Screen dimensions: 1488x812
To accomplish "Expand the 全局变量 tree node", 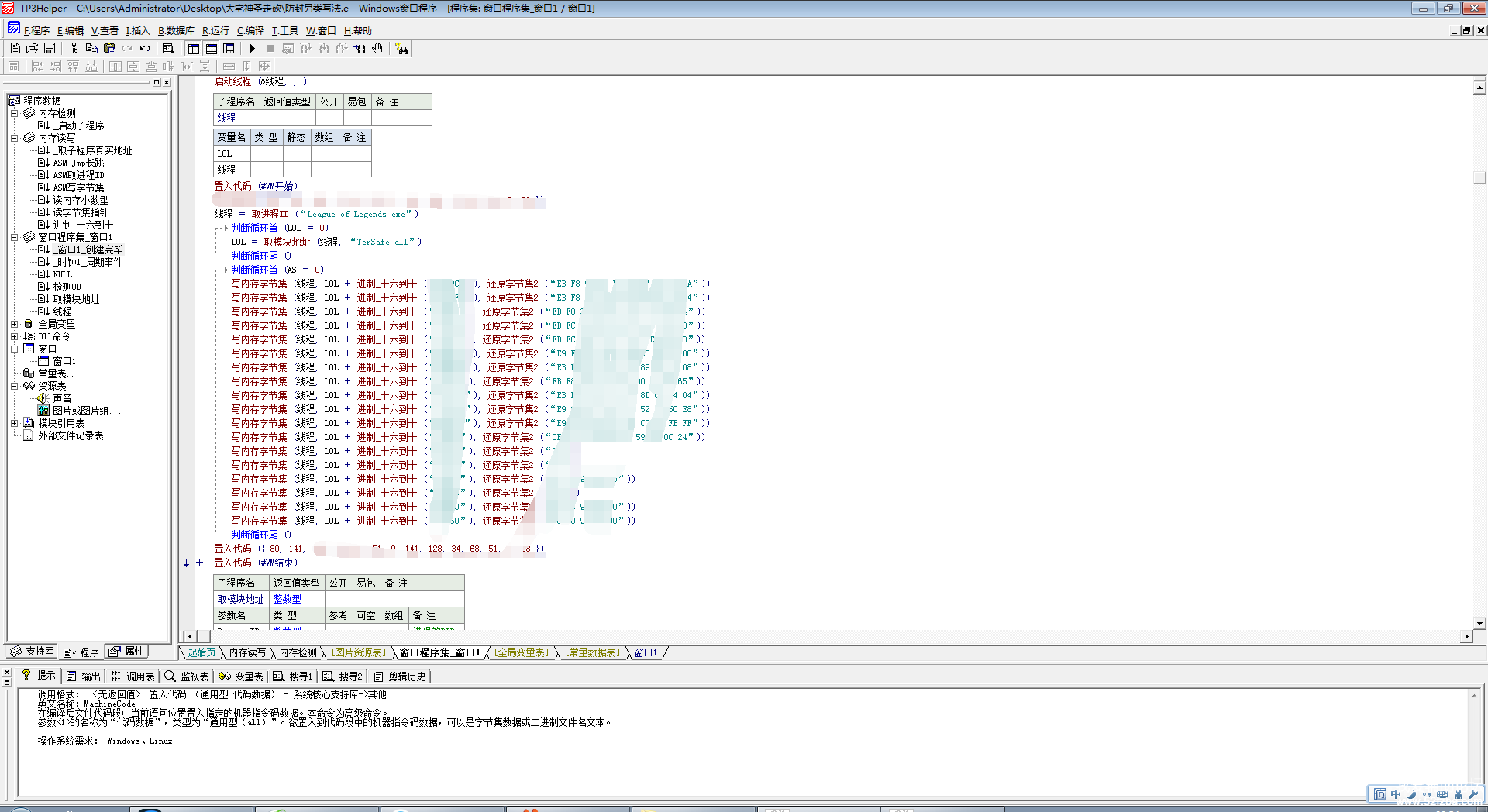I will (14, 324).
